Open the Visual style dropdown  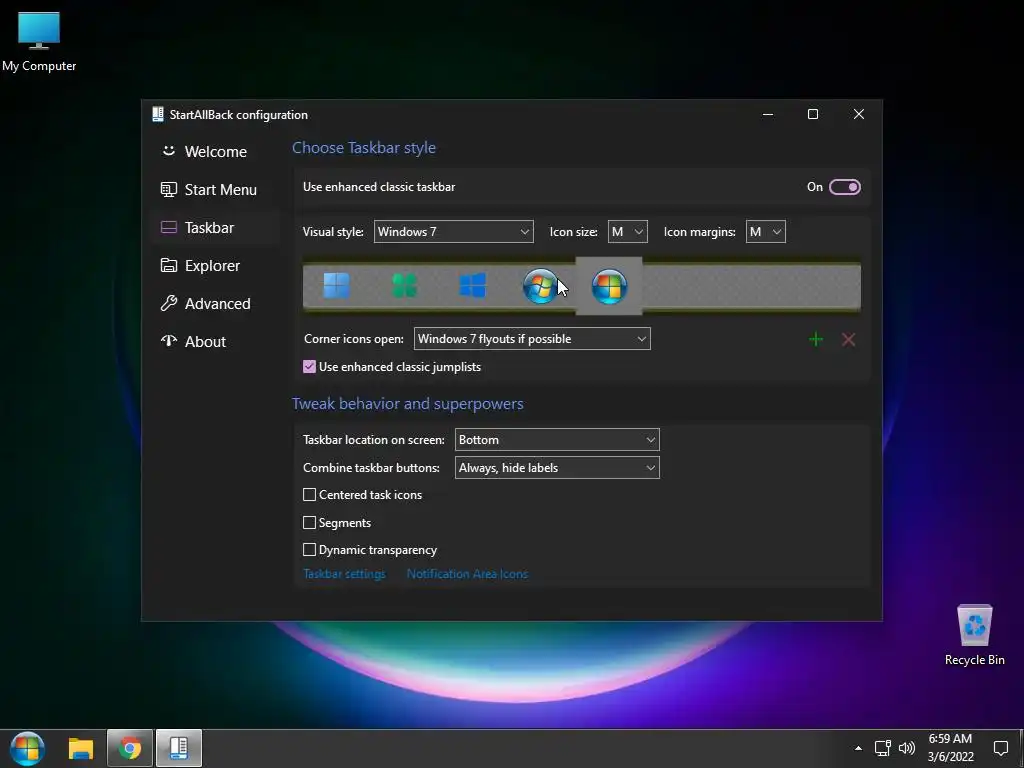click(x=453, y=232)
